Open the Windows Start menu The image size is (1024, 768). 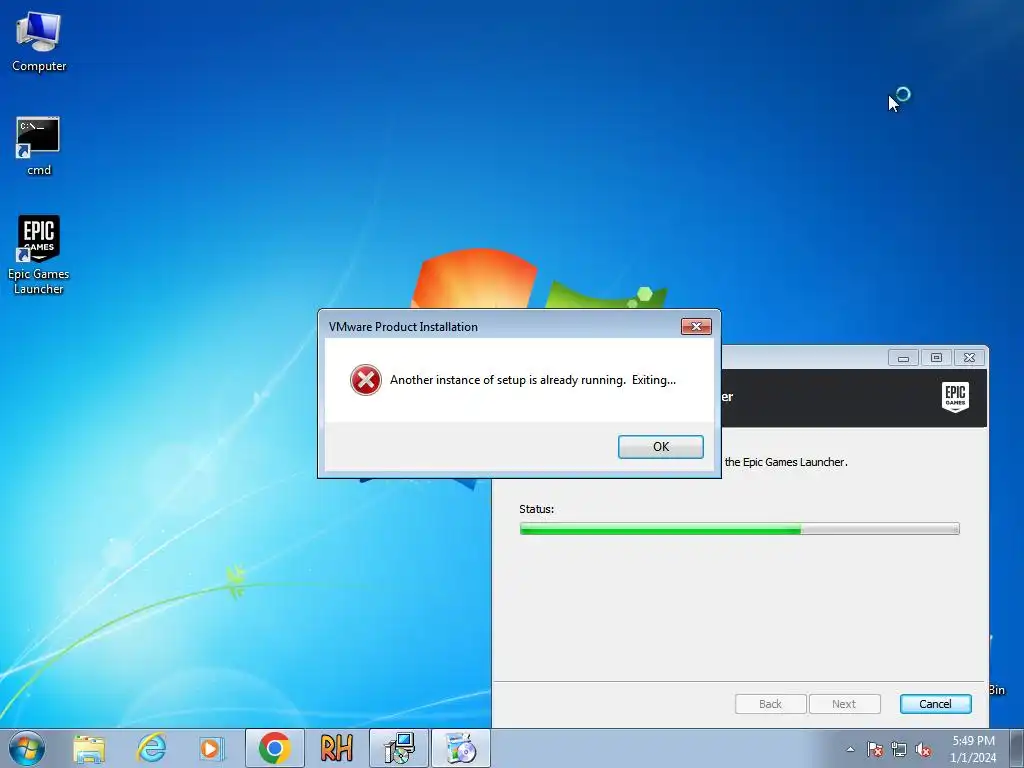tap(27, 748)
